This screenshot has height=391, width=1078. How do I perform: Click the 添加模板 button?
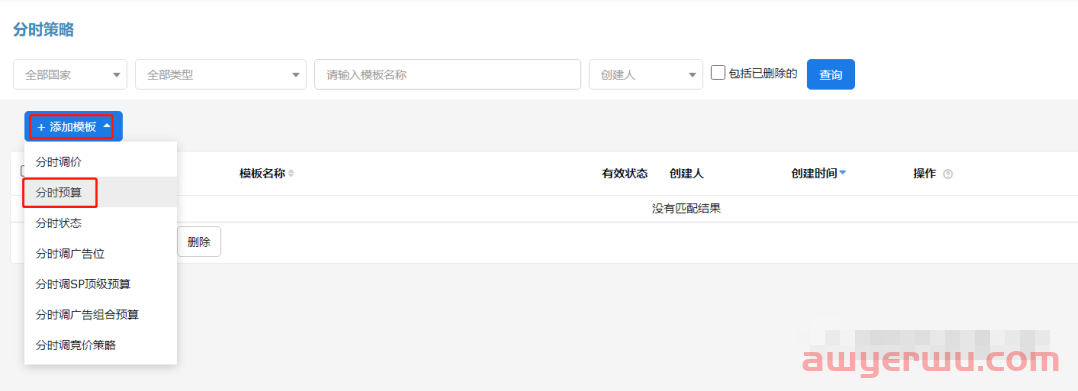point(74,126)
